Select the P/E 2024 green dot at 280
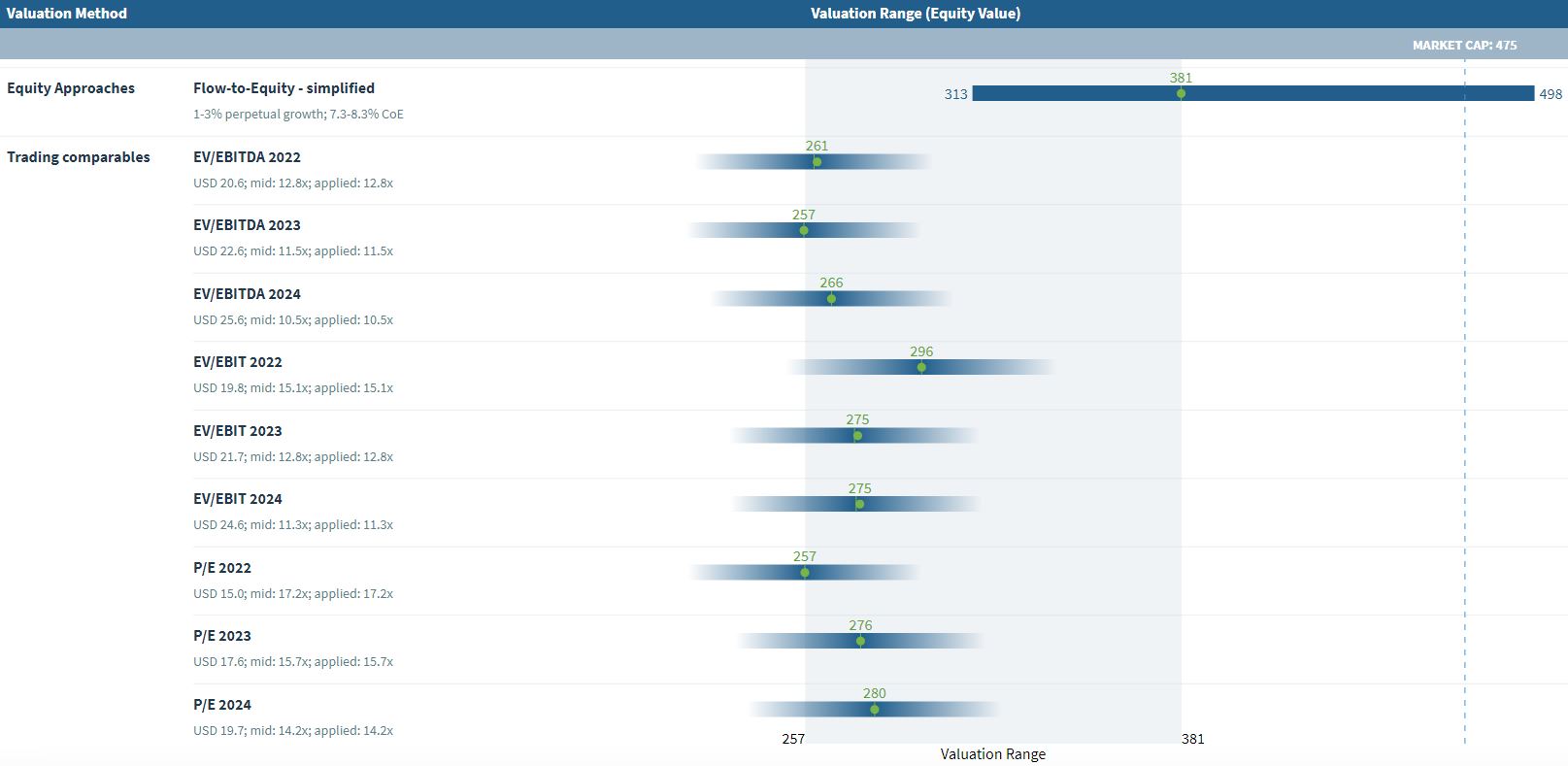This screenshot has width=1568, height=766. (x=874, y=710)
